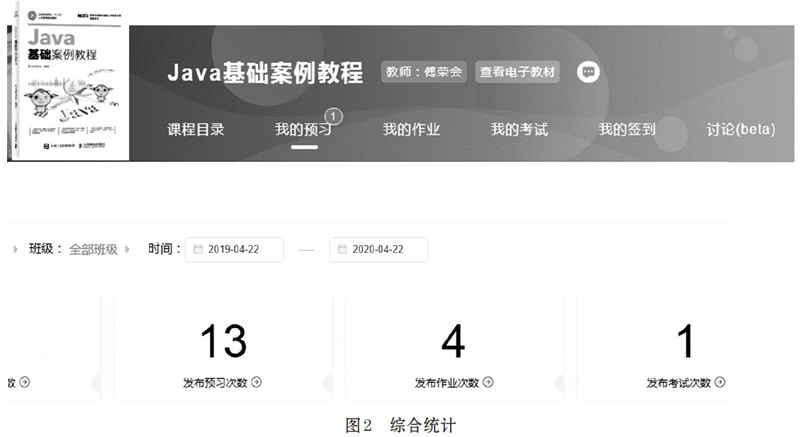Open the end date field 2020-04-22
The height and width of the screenshot is (437, 800).
pos(379,250)
